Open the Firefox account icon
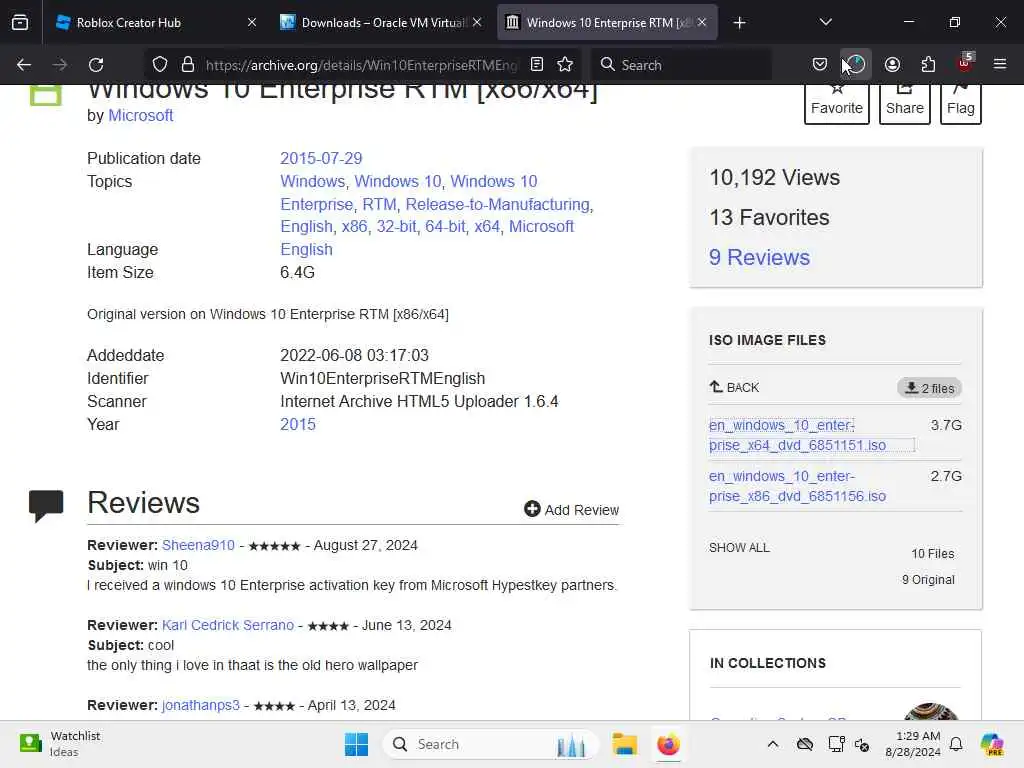 (892, 65)
